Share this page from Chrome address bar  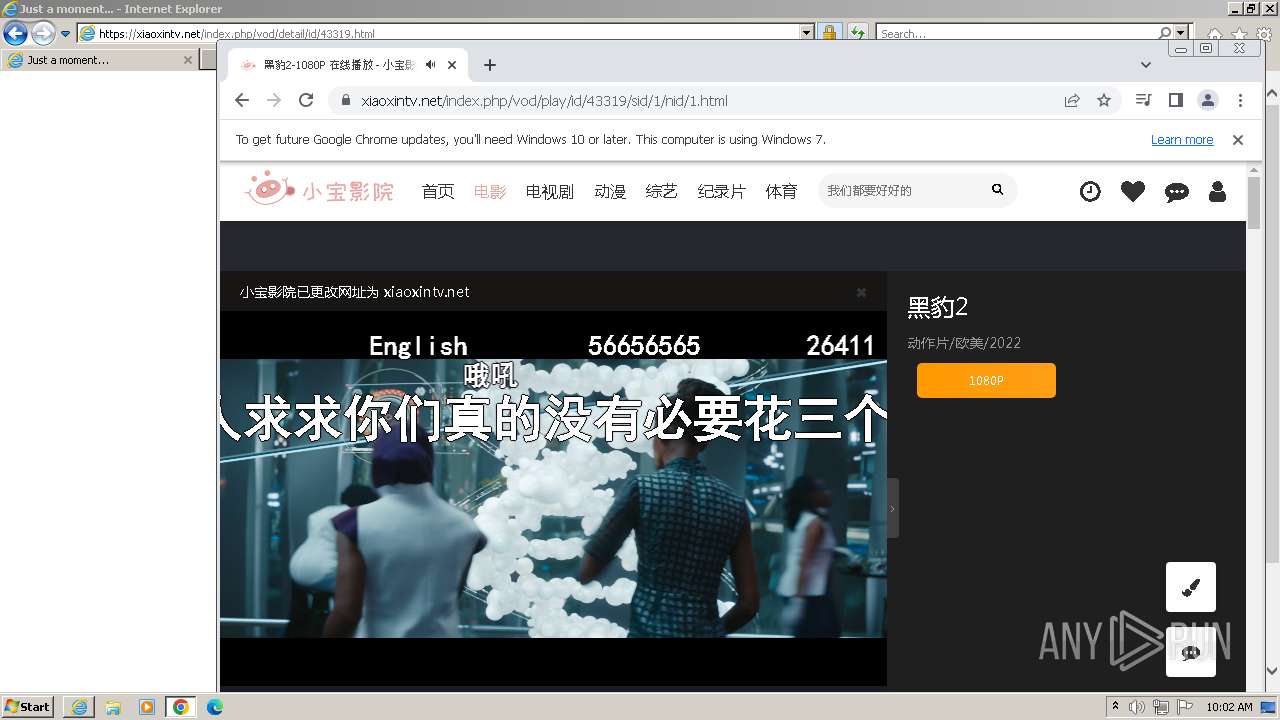[1072, 100]
